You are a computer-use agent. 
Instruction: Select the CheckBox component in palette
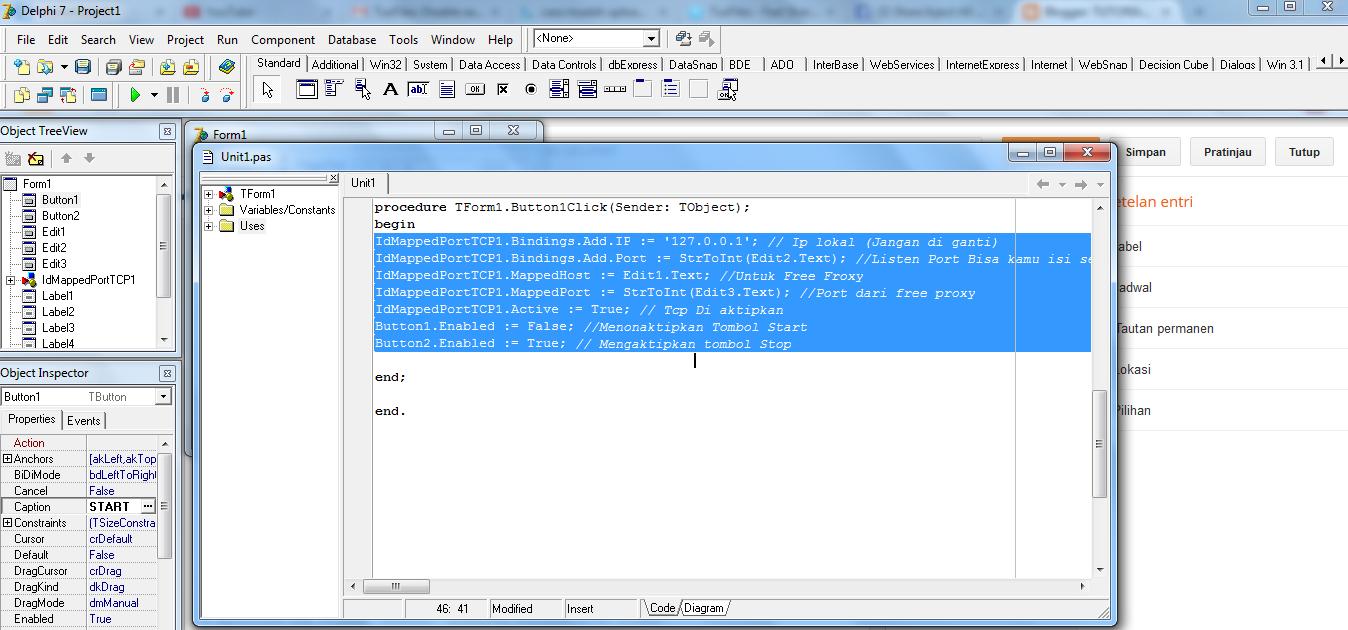(503, 89)
